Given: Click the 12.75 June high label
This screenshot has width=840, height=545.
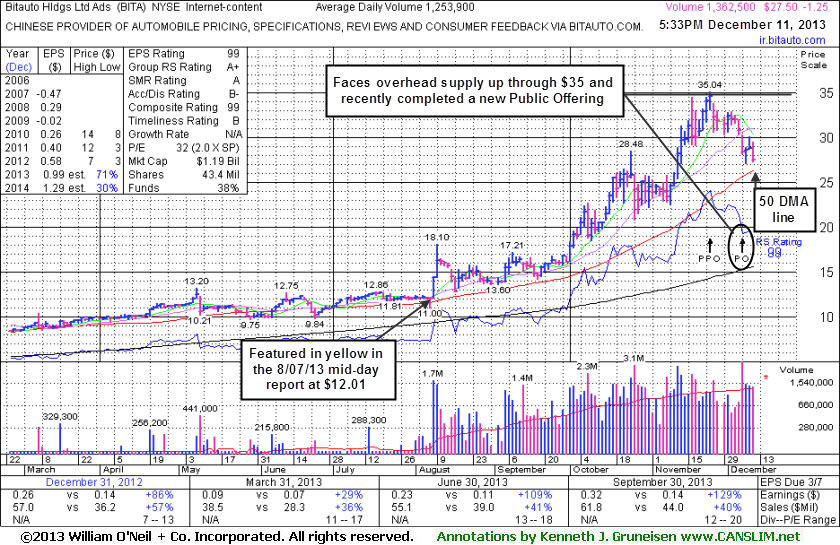Looking at the screenshot, I should click(x=286, y=286).
